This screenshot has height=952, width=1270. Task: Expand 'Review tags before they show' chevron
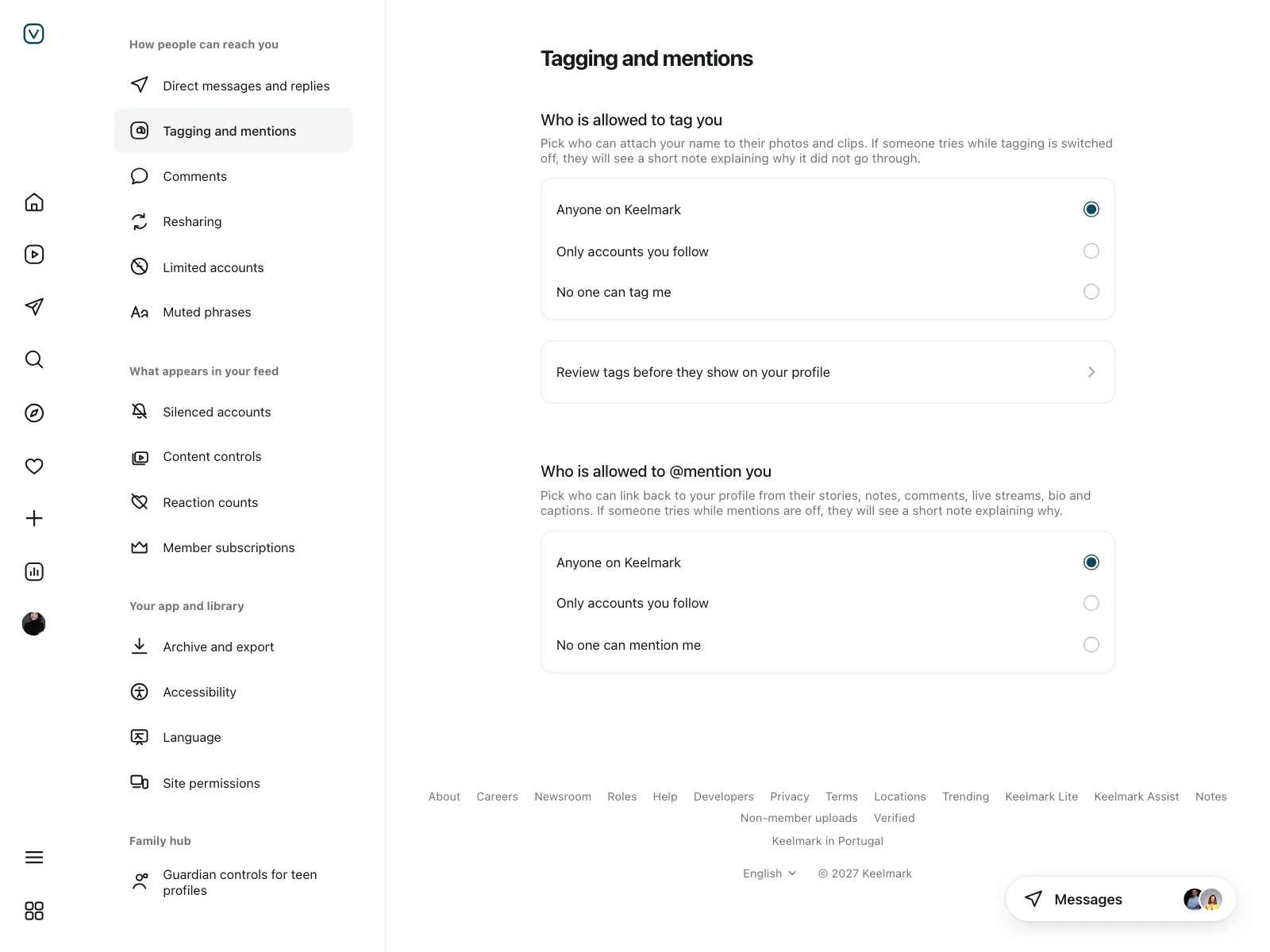tap(1091, 372)
